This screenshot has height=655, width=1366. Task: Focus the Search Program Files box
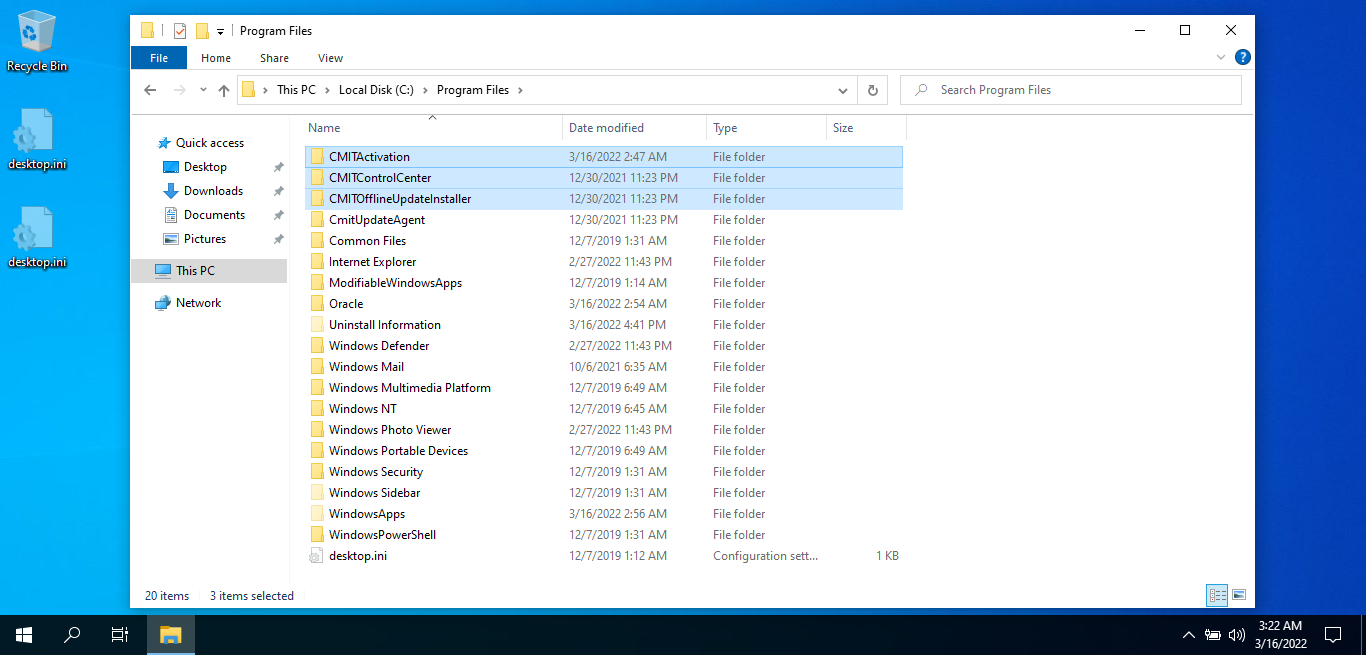(1071, 90)
